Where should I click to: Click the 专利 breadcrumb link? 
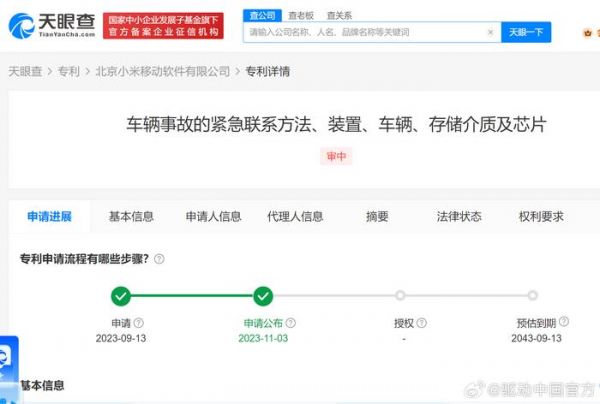pos(68,72)
